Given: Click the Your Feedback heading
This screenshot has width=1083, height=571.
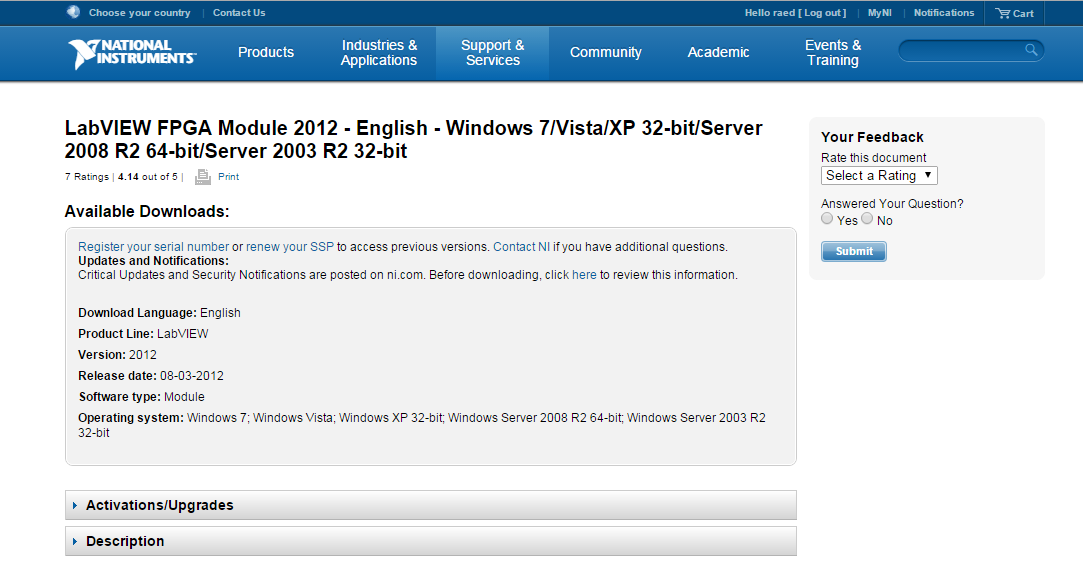Looking at the screenshot, I should click(x=872, y=137).
